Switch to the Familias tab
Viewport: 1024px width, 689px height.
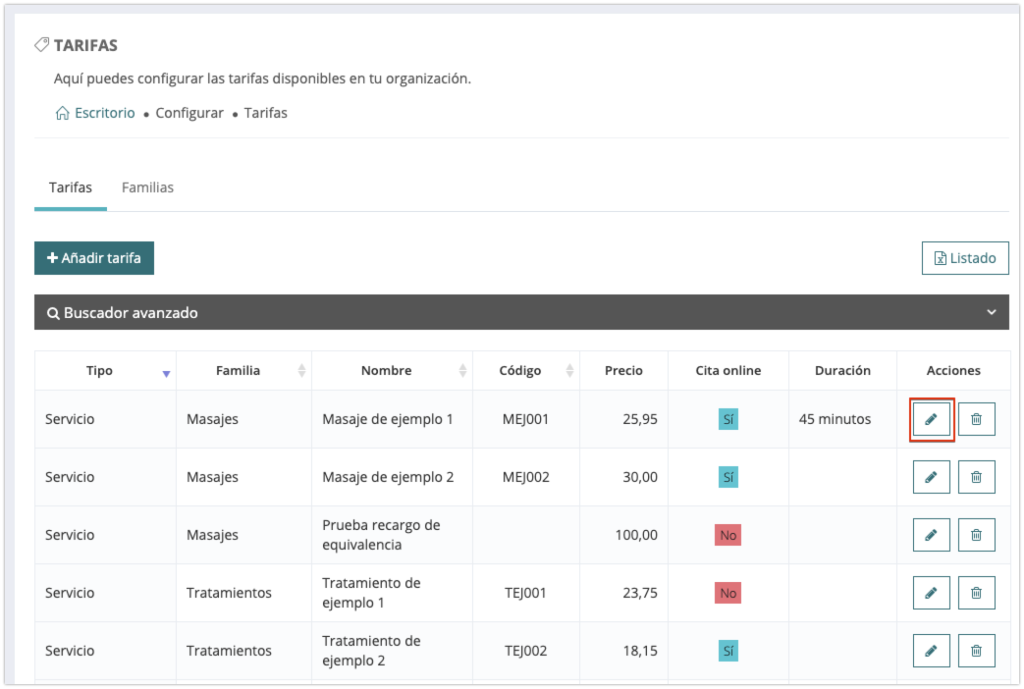click(x=147, y=188)
